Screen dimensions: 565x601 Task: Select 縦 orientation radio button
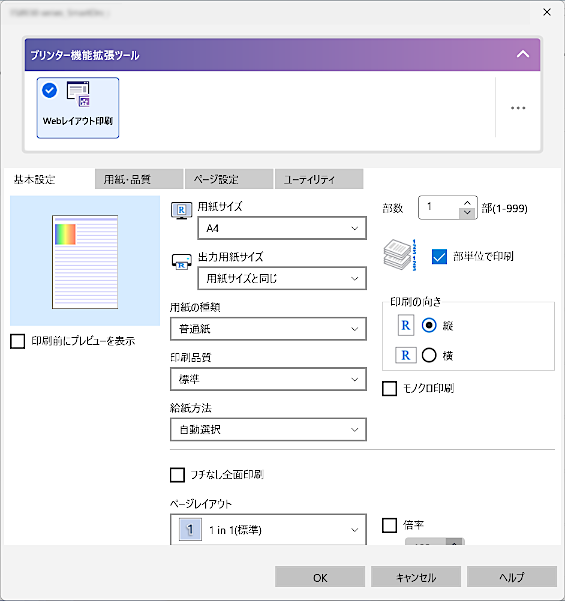(x=429, y=325)
